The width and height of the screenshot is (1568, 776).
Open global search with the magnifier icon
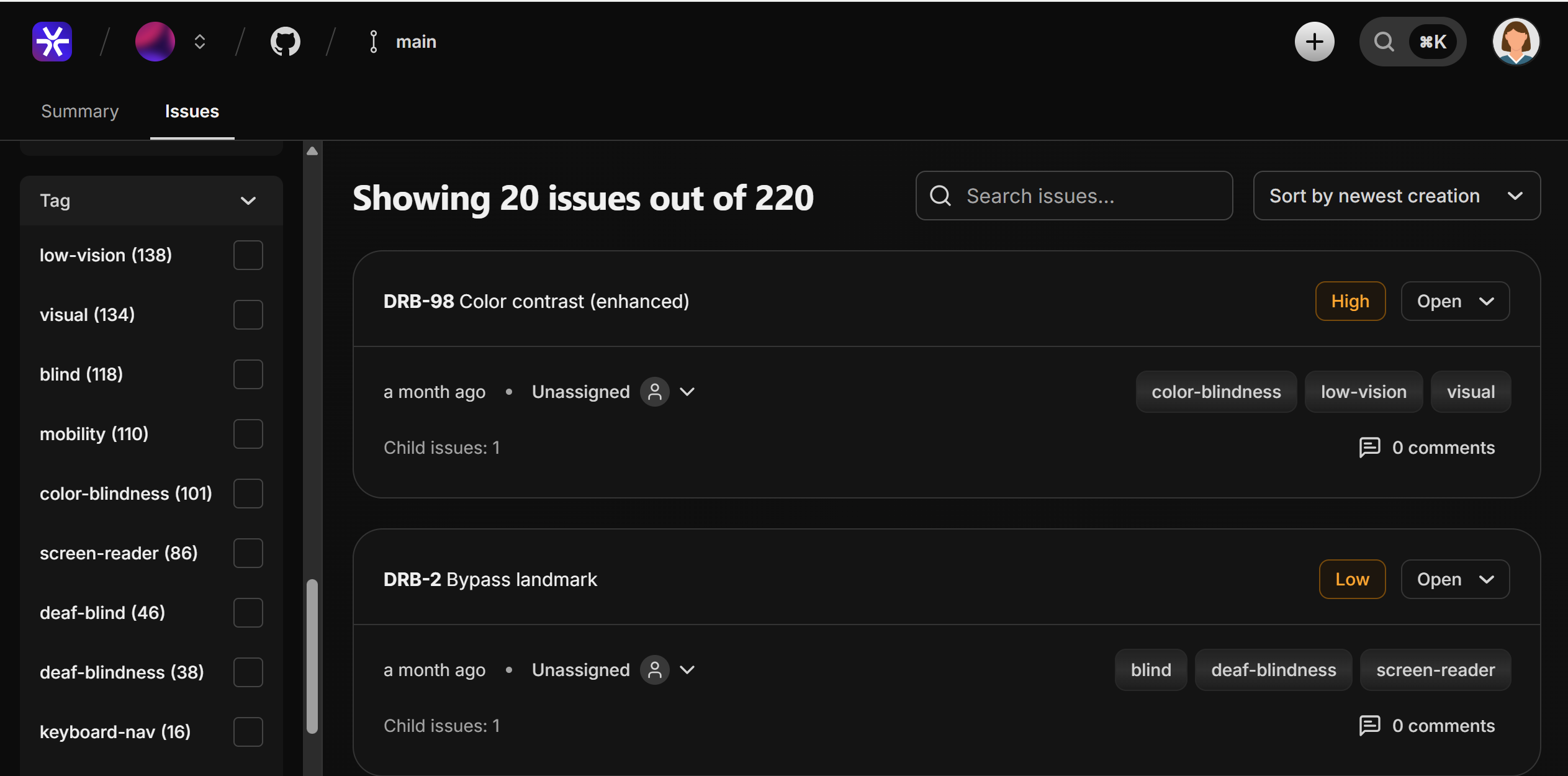1384,41
